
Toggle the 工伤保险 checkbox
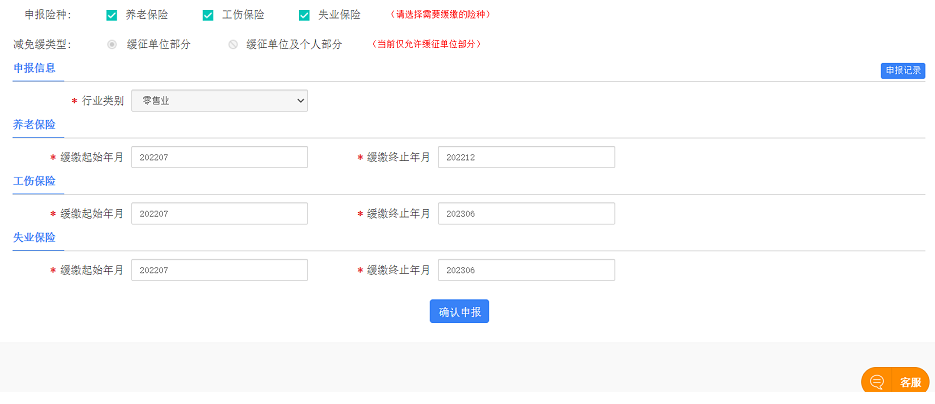(x=208, y=15)
